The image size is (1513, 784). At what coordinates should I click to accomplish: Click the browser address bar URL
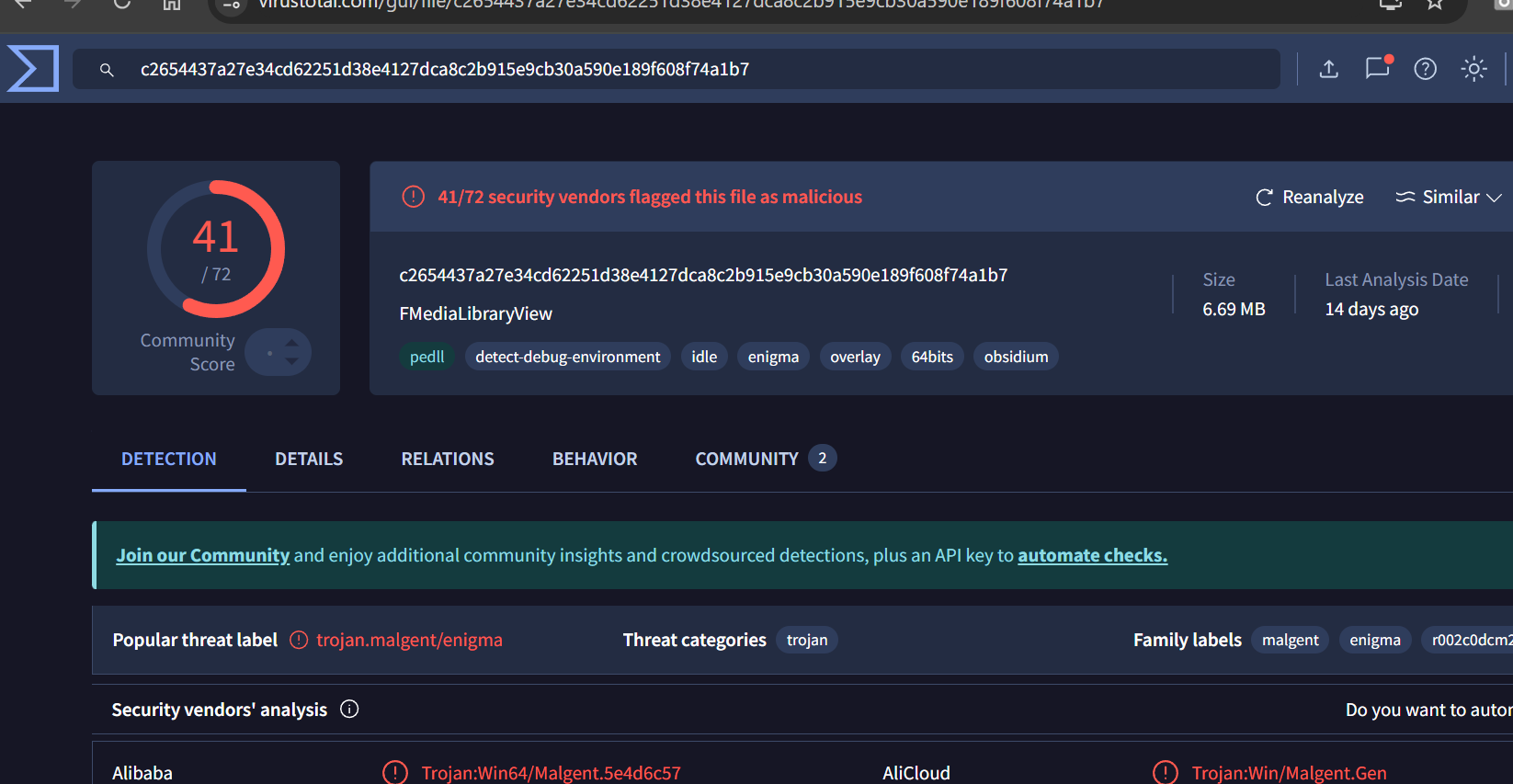pos(680,5)
